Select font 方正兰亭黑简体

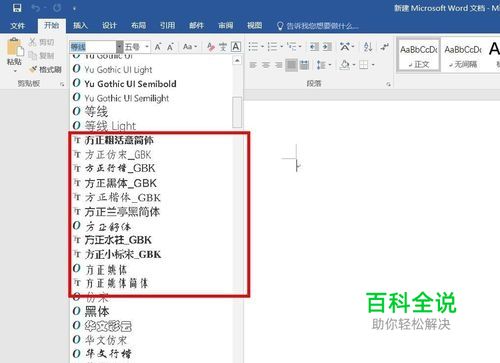pos(152,212)
